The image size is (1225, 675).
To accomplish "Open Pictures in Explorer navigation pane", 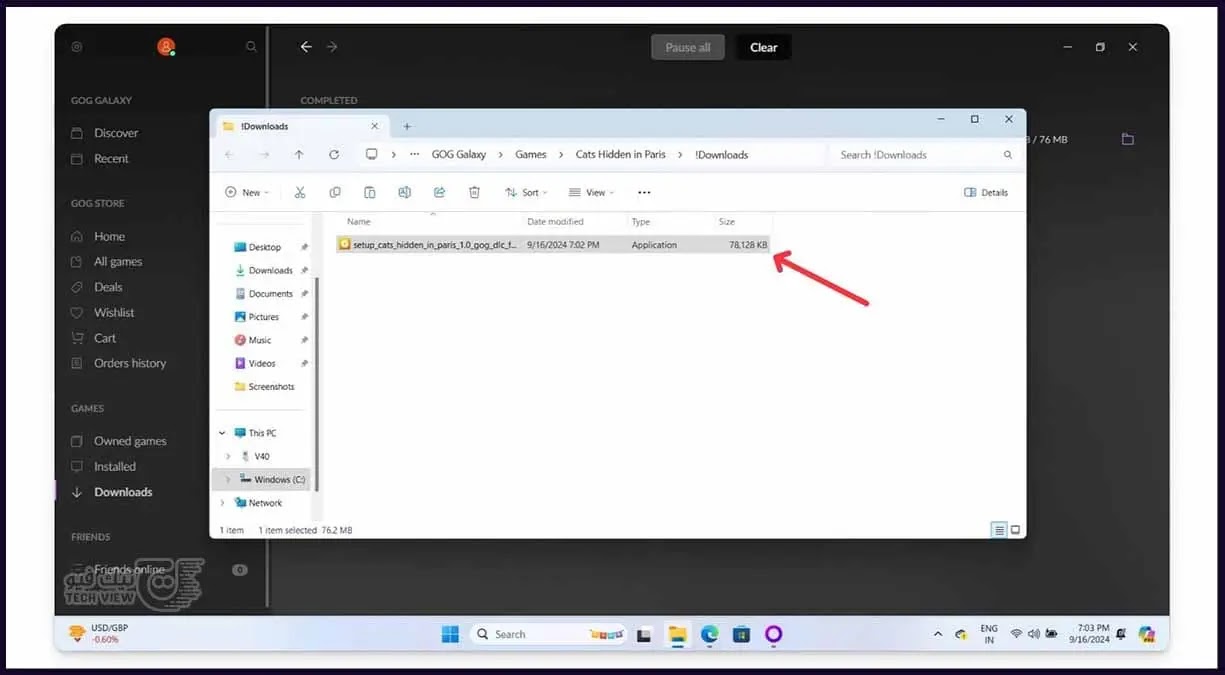I will point(263,317).
